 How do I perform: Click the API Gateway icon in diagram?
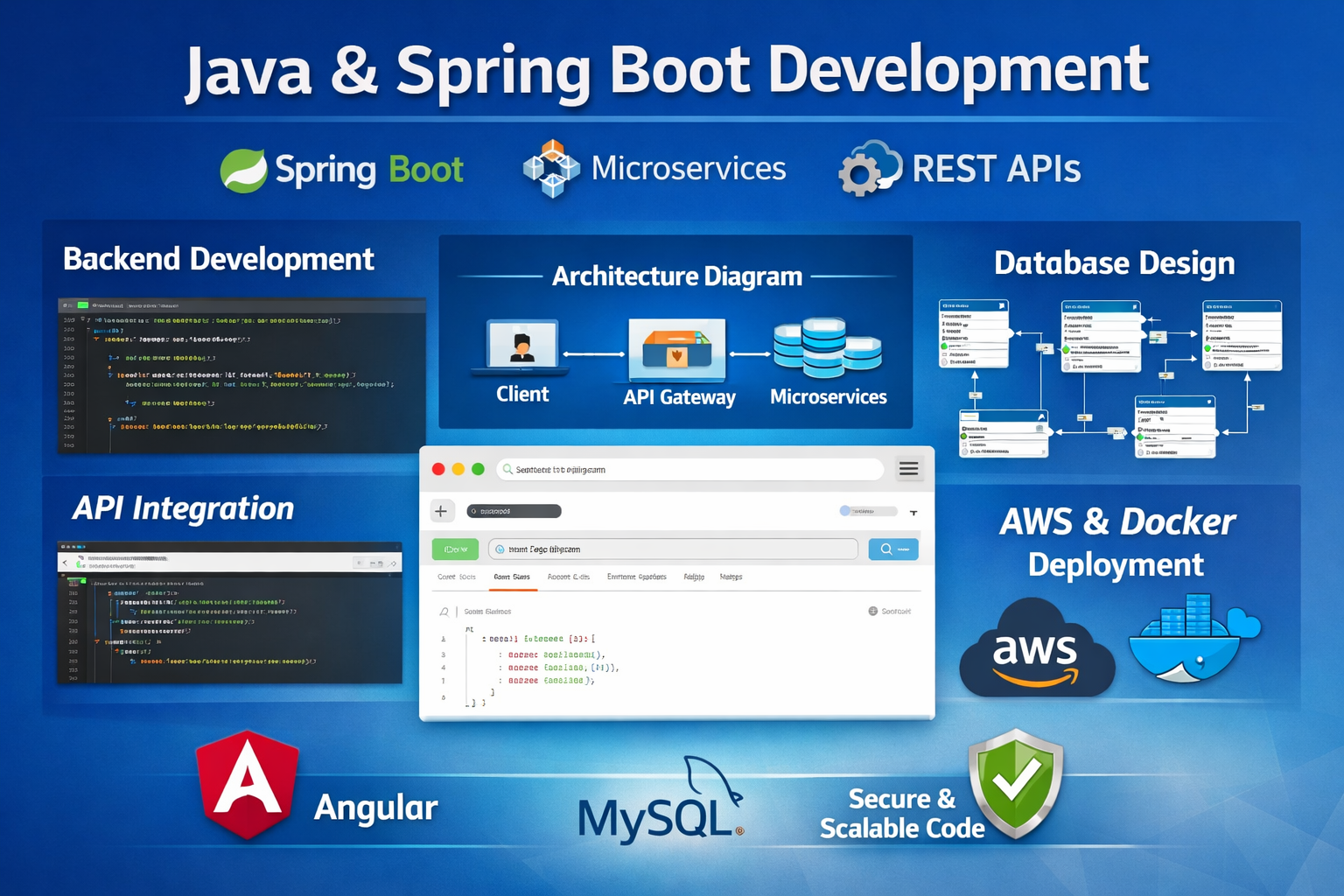pyautogui.click(x=677, y=350)
